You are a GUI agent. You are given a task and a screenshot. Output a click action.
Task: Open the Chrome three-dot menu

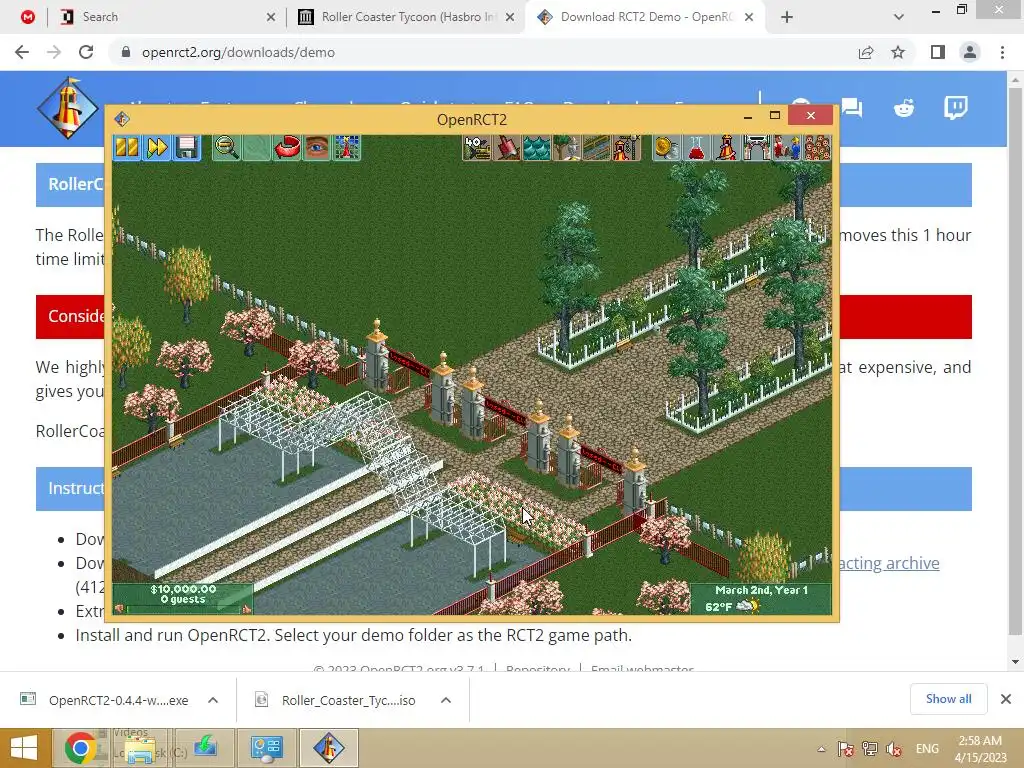(x=1002, y=52)
